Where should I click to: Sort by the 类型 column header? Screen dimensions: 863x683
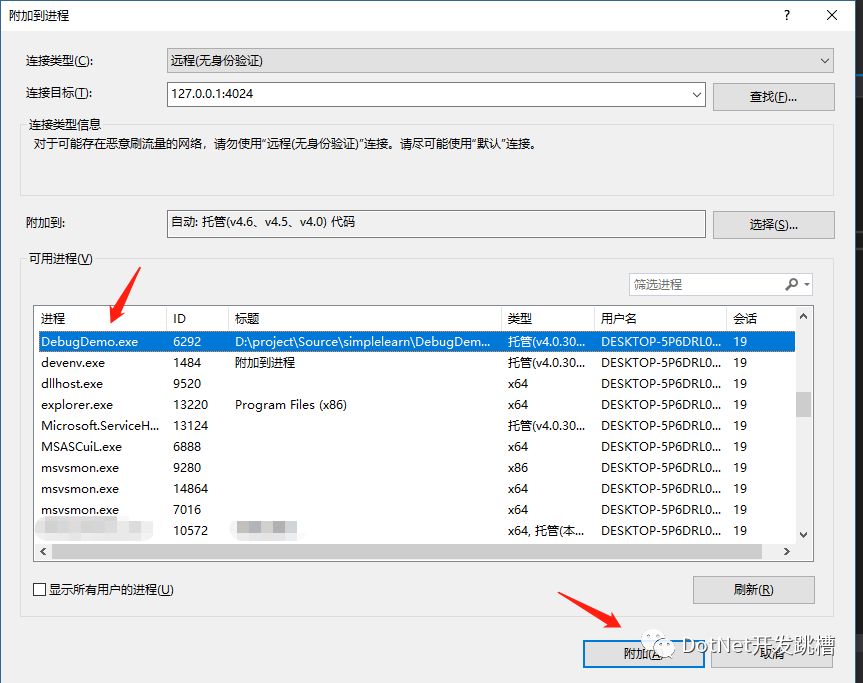548,318
